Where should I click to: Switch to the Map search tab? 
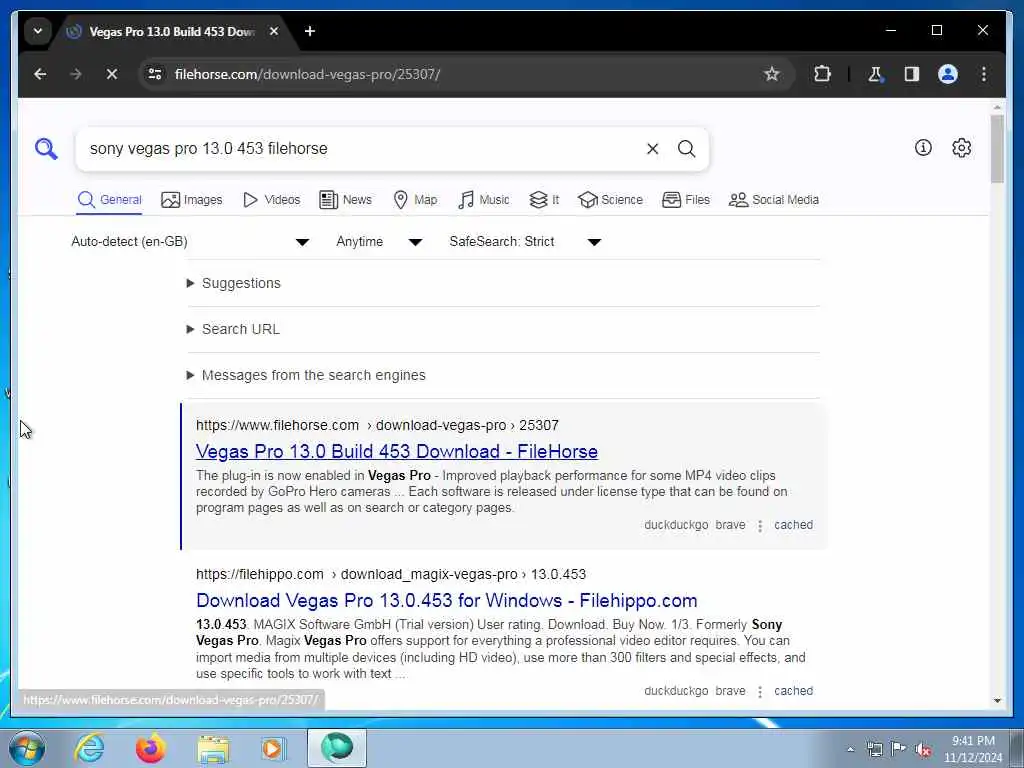pos(415,200)
